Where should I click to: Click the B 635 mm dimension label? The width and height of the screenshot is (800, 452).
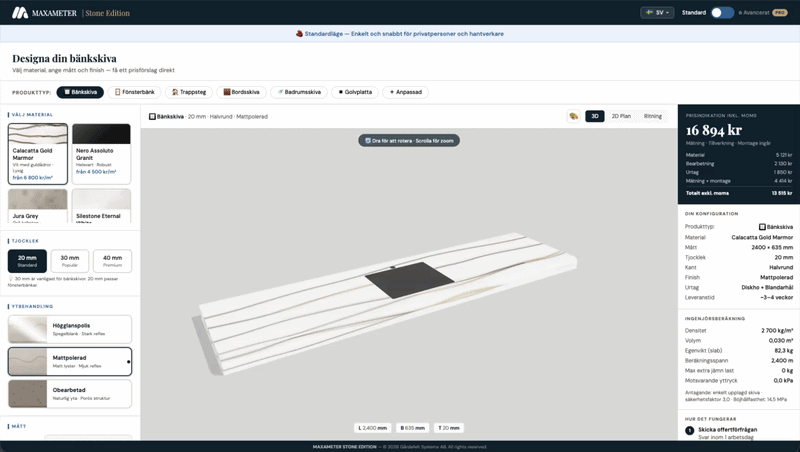(x=412, y=428)
